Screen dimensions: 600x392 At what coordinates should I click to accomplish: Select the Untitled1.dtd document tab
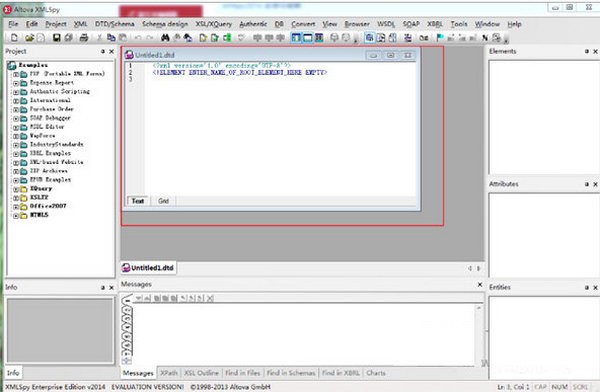click(148, 268)
